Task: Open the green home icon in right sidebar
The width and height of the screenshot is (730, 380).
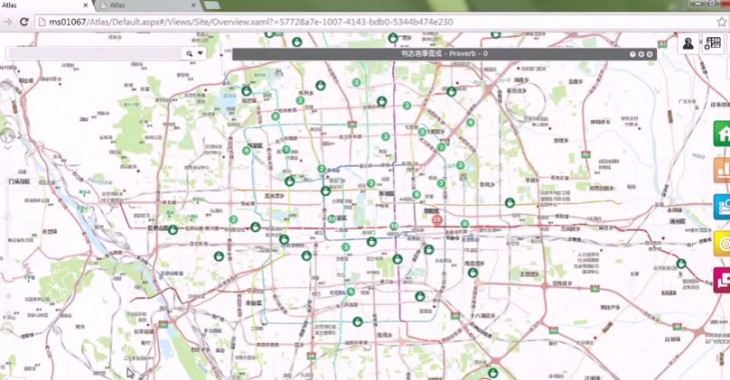Action: 723,134
